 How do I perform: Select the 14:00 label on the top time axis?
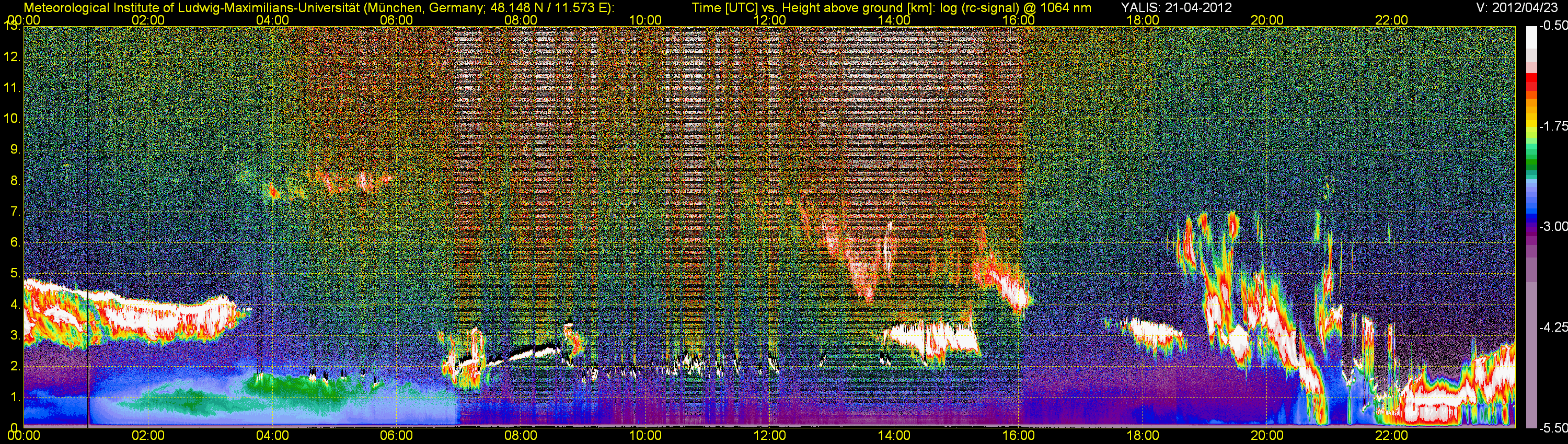tap(894, 20)
